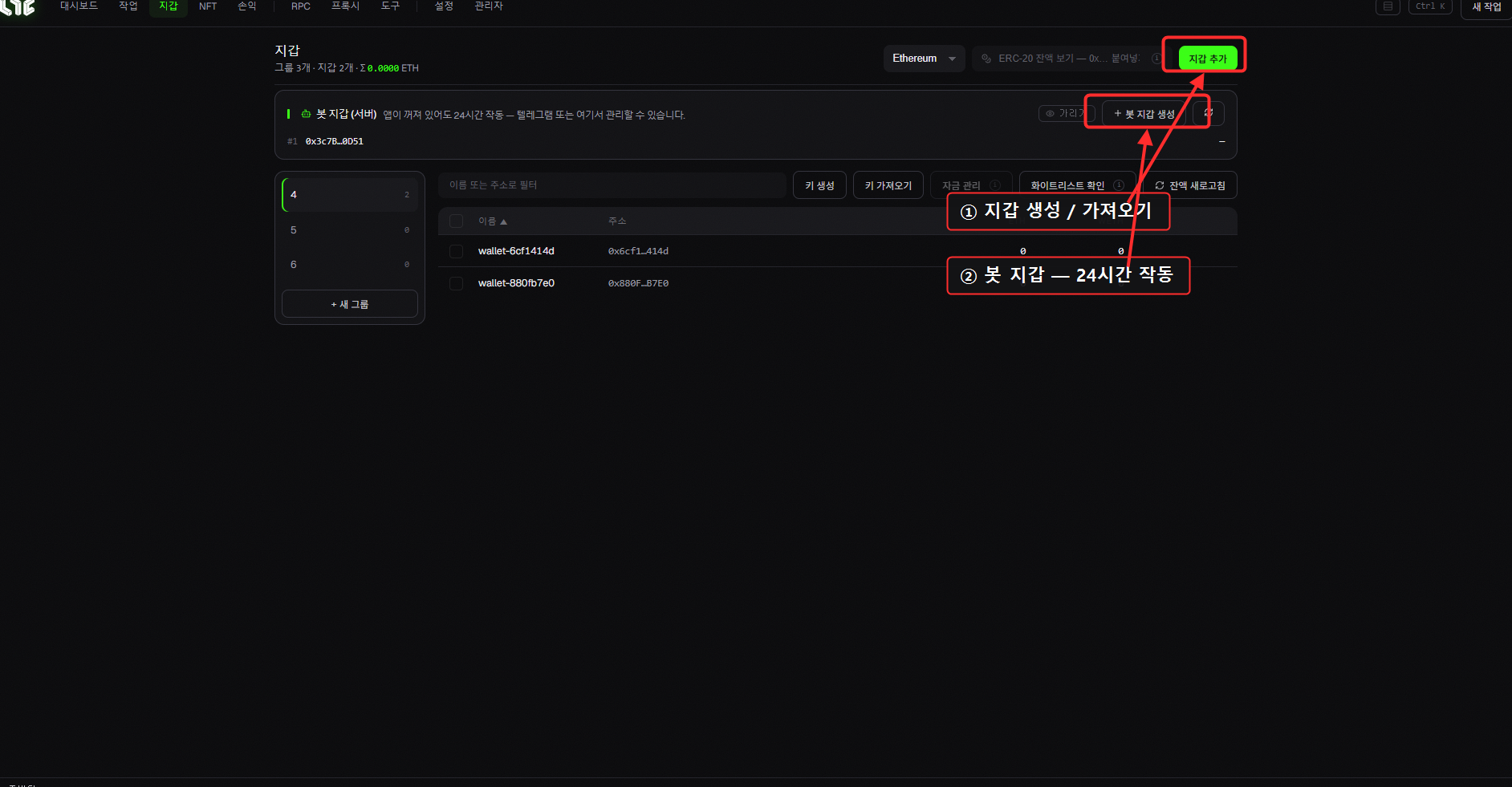
Task: Open the Ctrl K command palette button
Action: tap(1430, 6)
